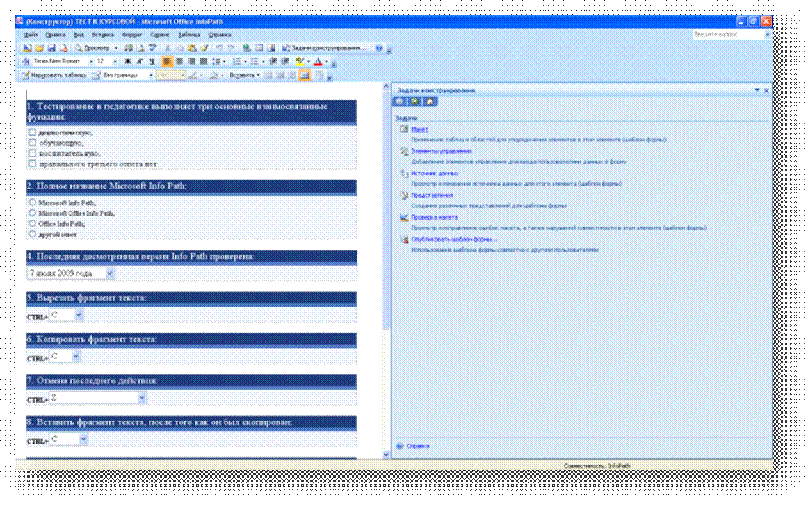
Task: Check the 'воспитательную' checkbox
Action: [x=32, y=153]
